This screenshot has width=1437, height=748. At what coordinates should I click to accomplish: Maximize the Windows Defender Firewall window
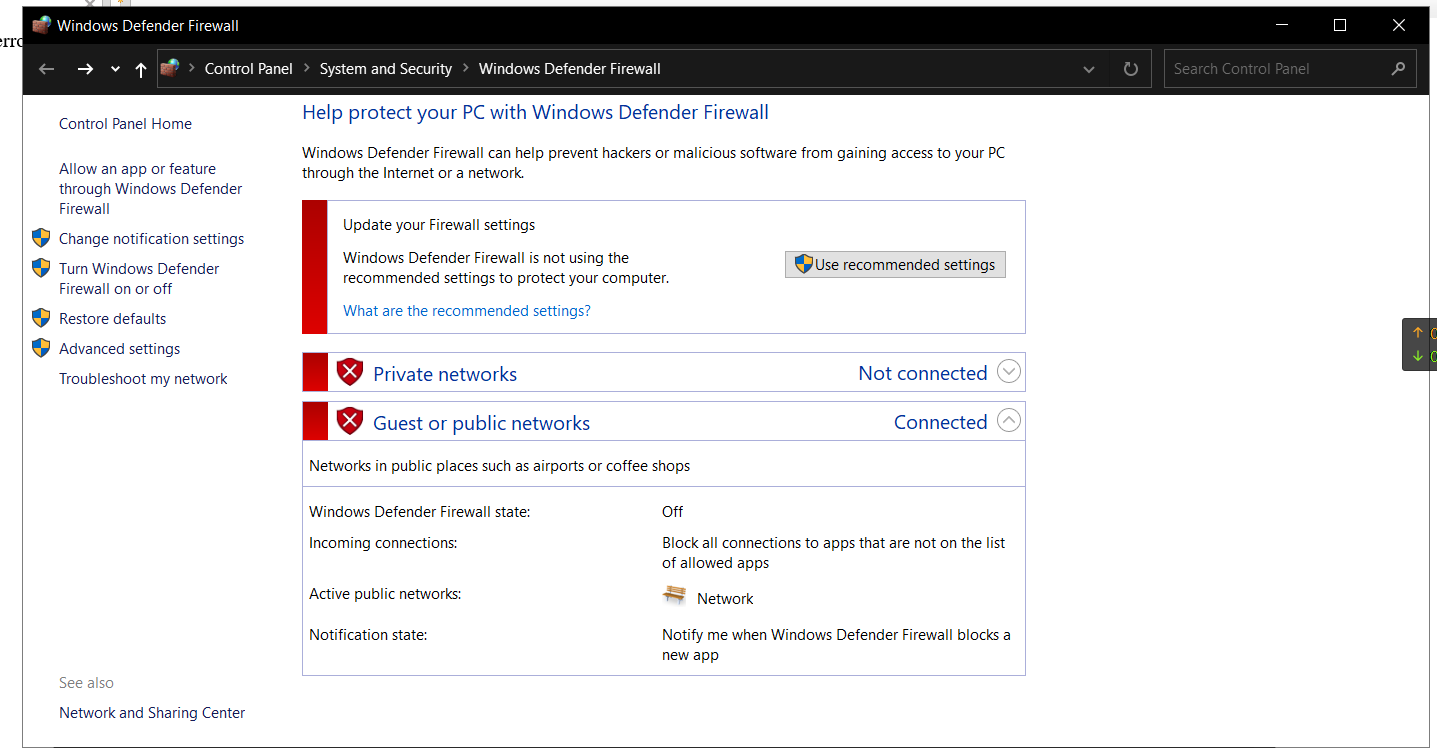point(1340,25)
